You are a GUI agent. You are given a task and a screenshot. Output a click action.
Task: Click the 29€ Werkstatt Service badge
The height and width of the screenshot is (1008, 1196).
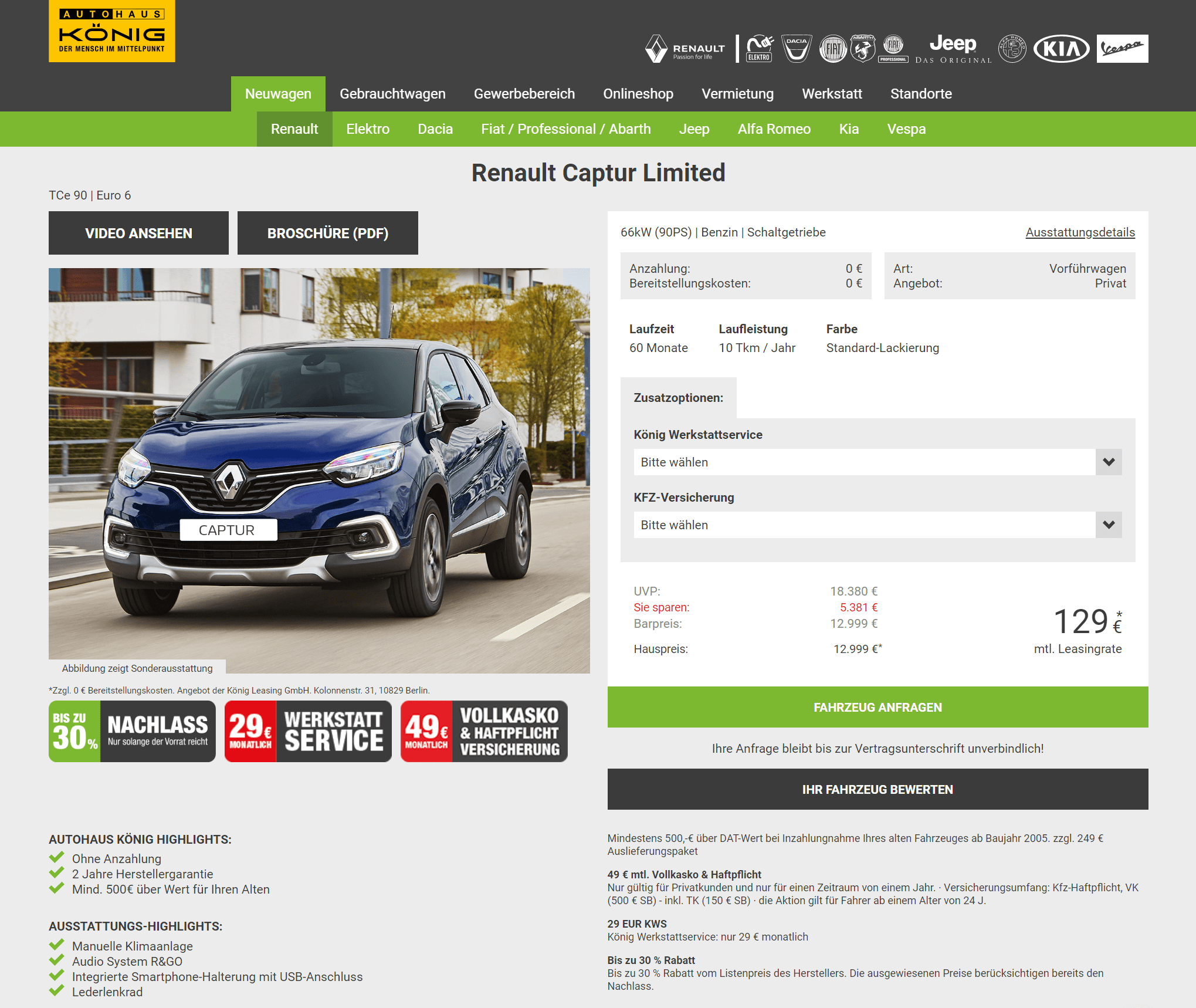click(308, 731)
